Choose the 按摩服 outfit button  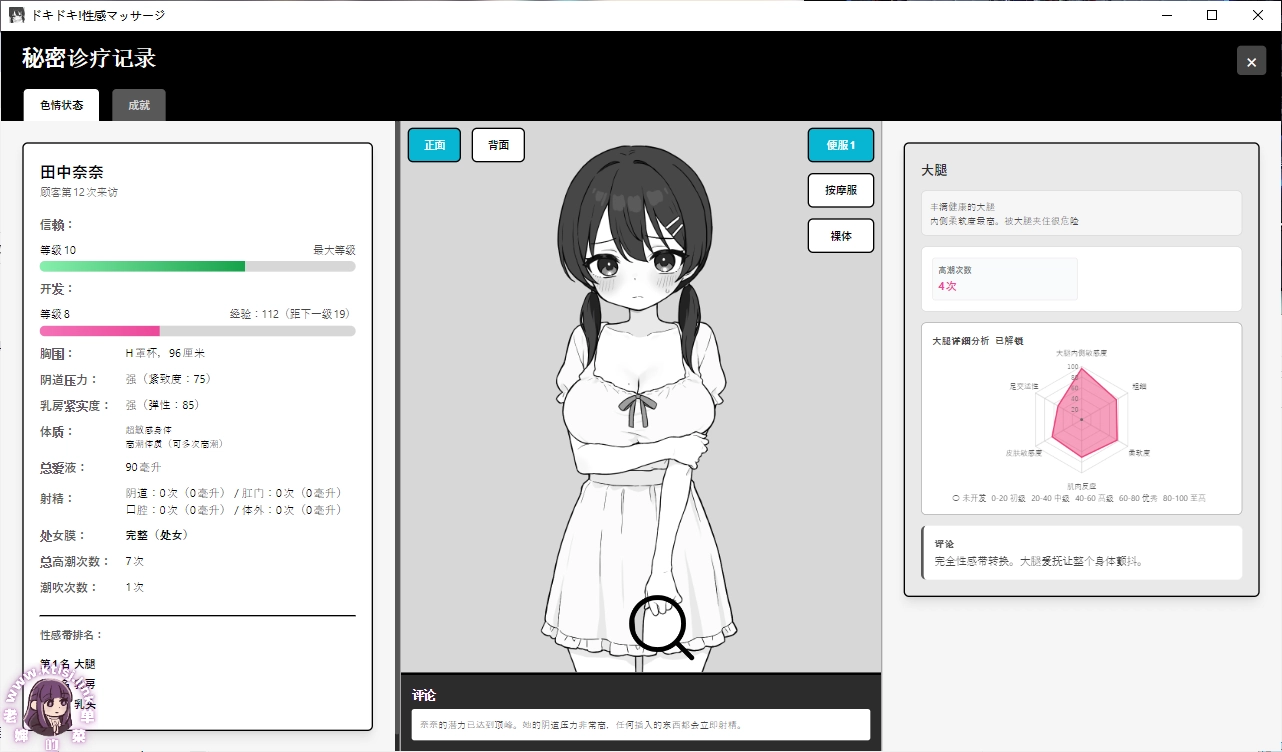pyautogui.click(x=840, y=190)
